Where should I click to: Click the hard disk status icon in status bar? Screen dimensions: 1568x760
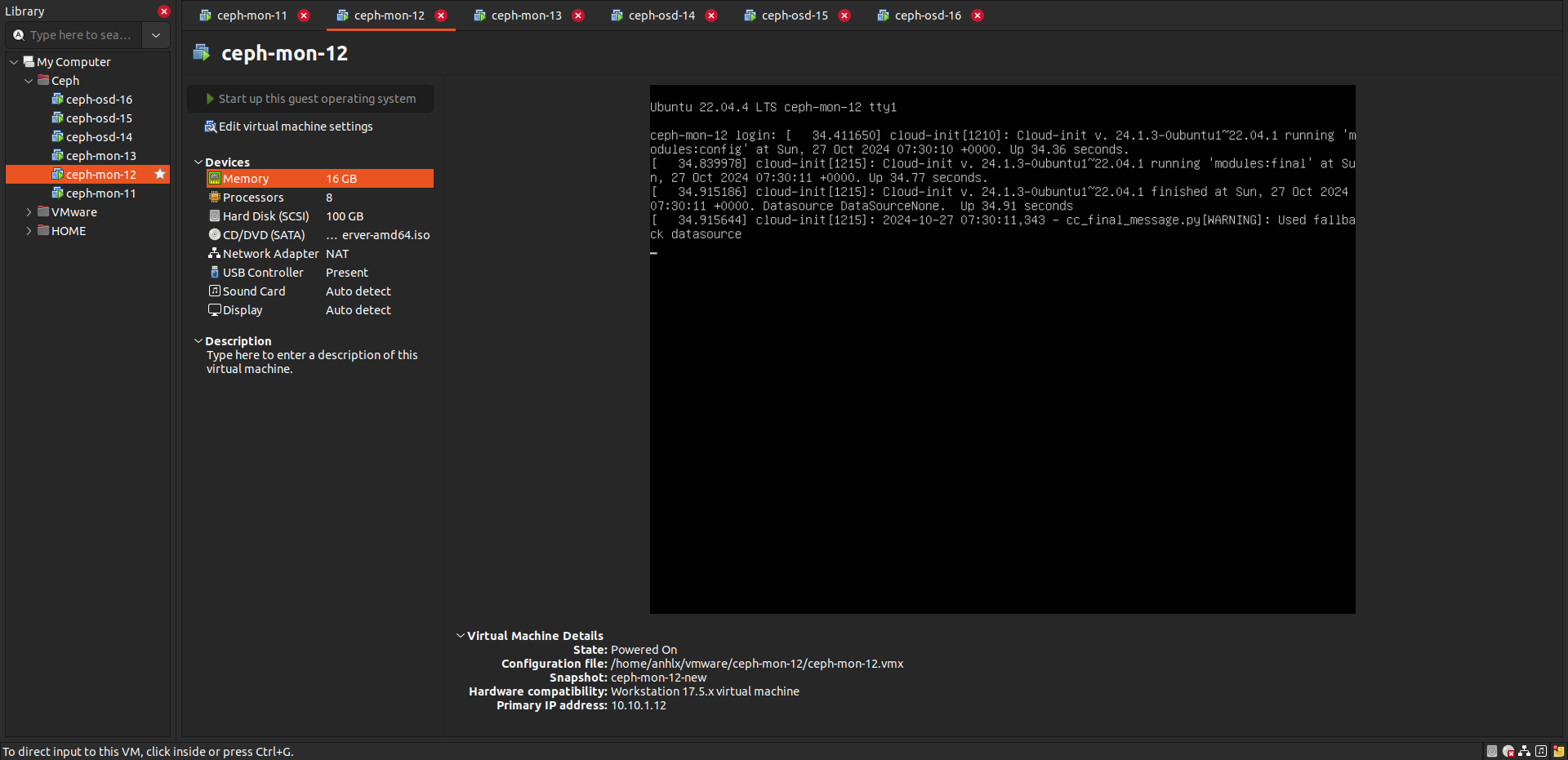pyautogui.click(x=1492, y=751)
